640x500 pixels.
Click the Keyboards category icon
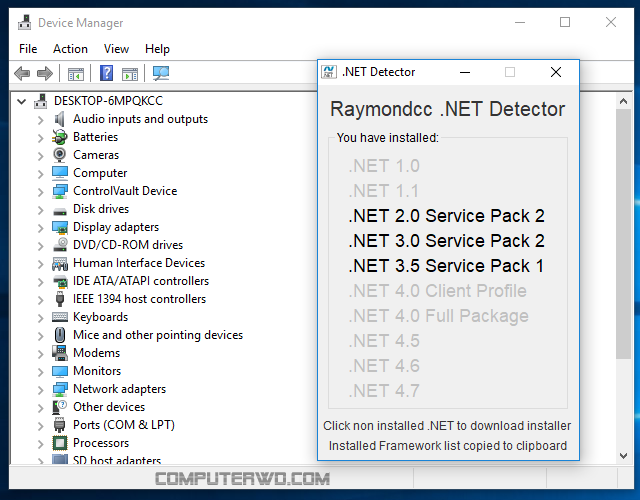point(60,317)
